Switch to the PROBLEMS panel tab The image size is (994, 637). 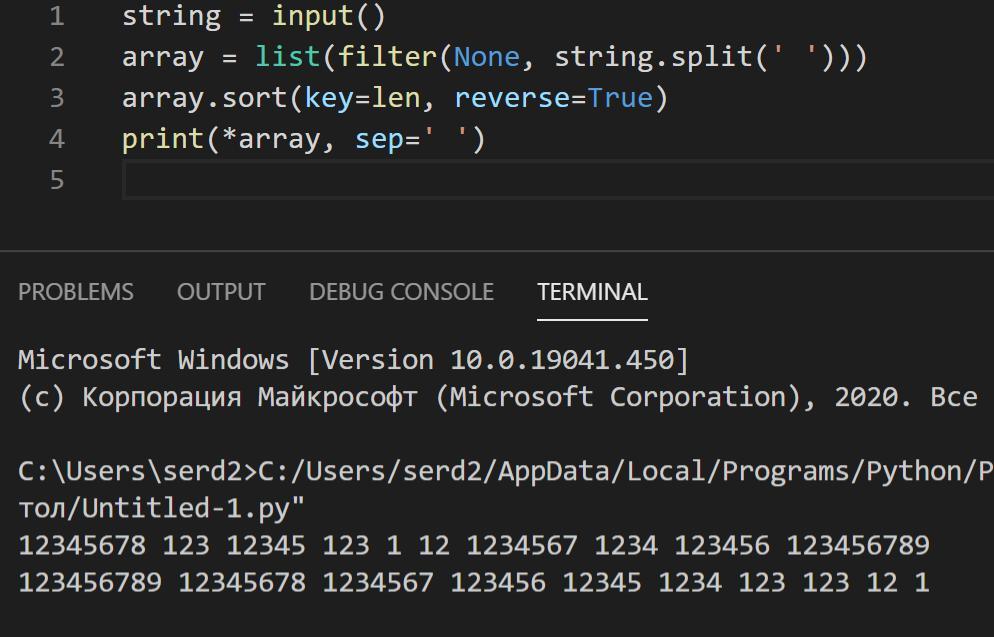(76, 292)
